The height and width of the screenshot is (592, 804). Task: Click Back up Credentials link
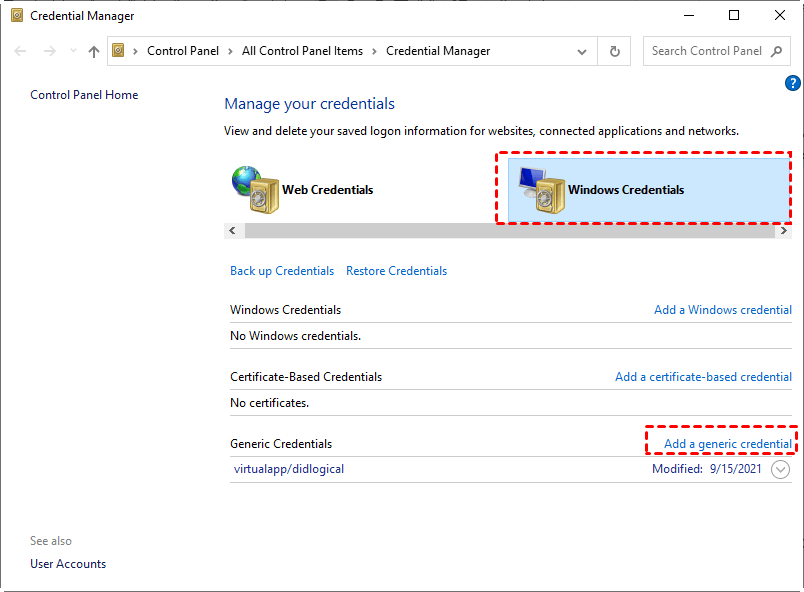click(x=282, y=271)
